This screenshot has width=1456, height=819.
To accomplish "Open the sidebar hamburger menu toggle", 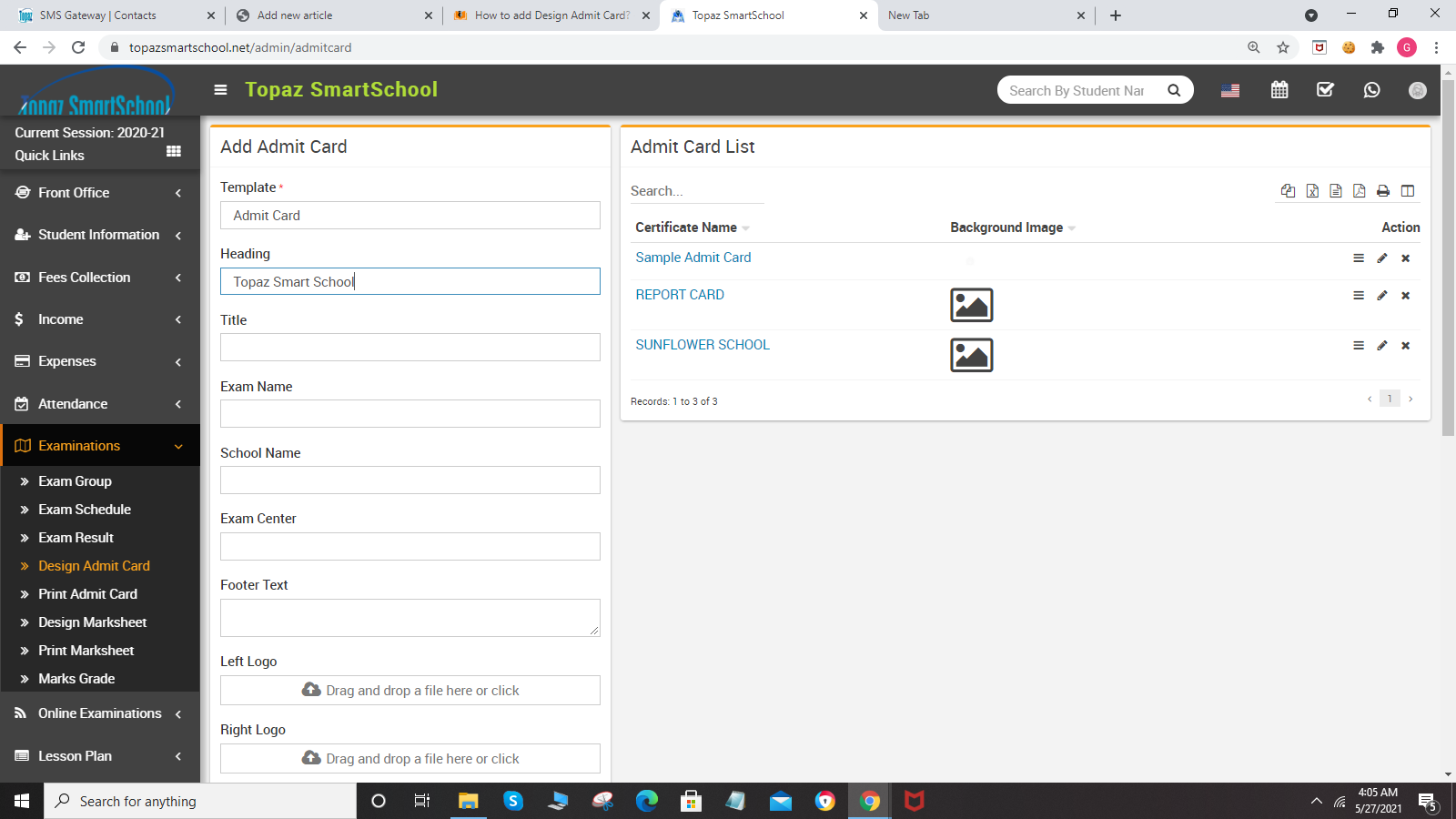I will (x=220, y=90).
